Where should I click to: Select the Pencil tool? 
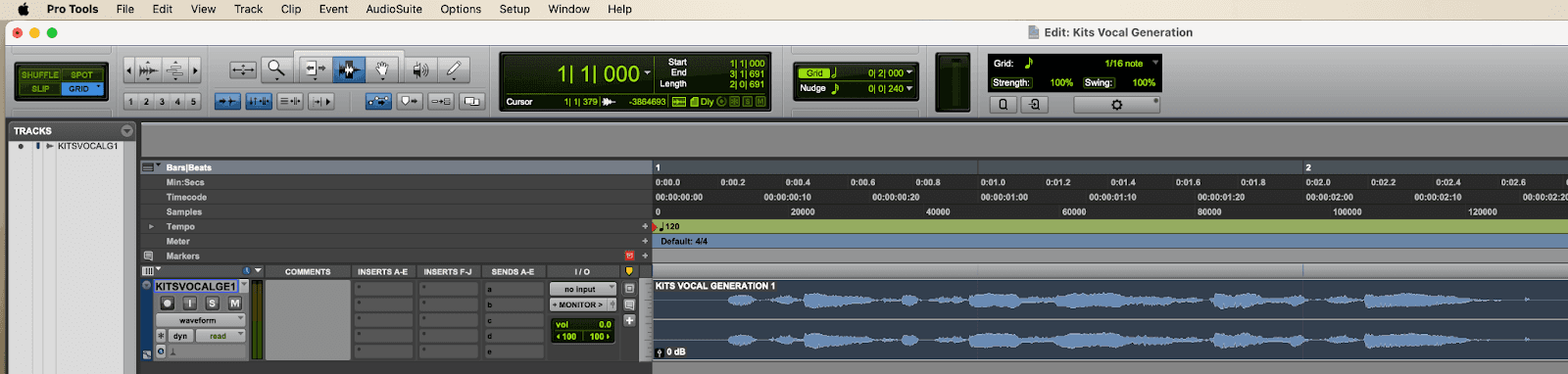pyautogui.click(x=454, y=70)
